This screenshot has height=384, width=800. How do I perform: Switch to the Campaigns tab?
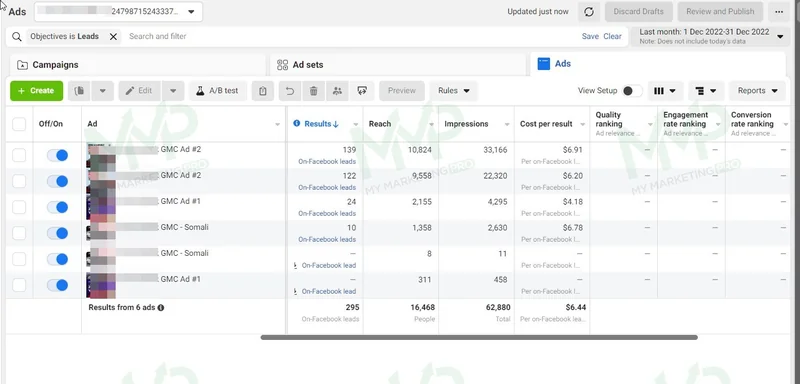pyautogui.click(x=138, y=65)
